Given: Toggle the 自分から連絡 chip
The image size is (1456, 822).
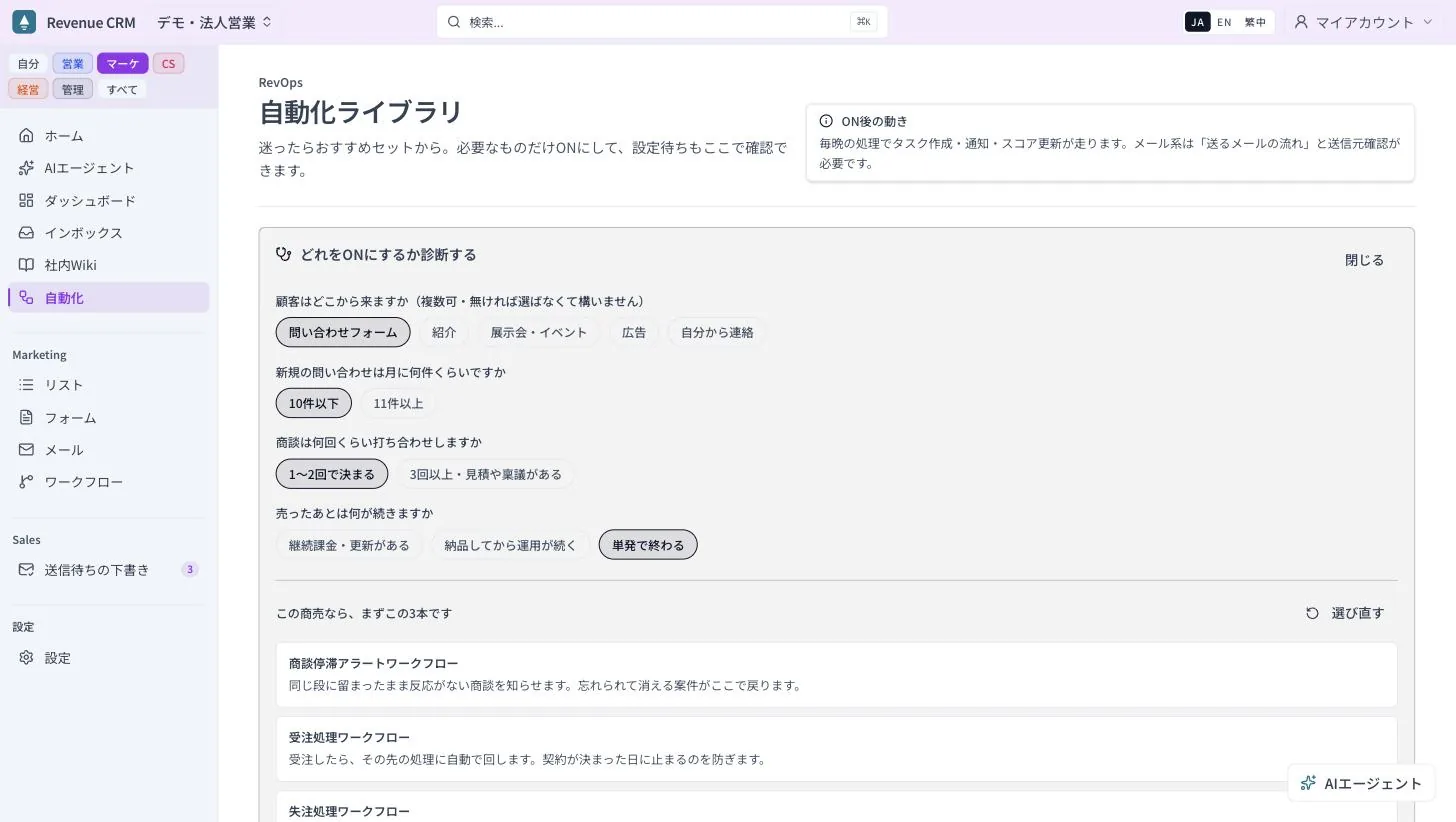Looking at the screenshot, I should click(717, 332).
